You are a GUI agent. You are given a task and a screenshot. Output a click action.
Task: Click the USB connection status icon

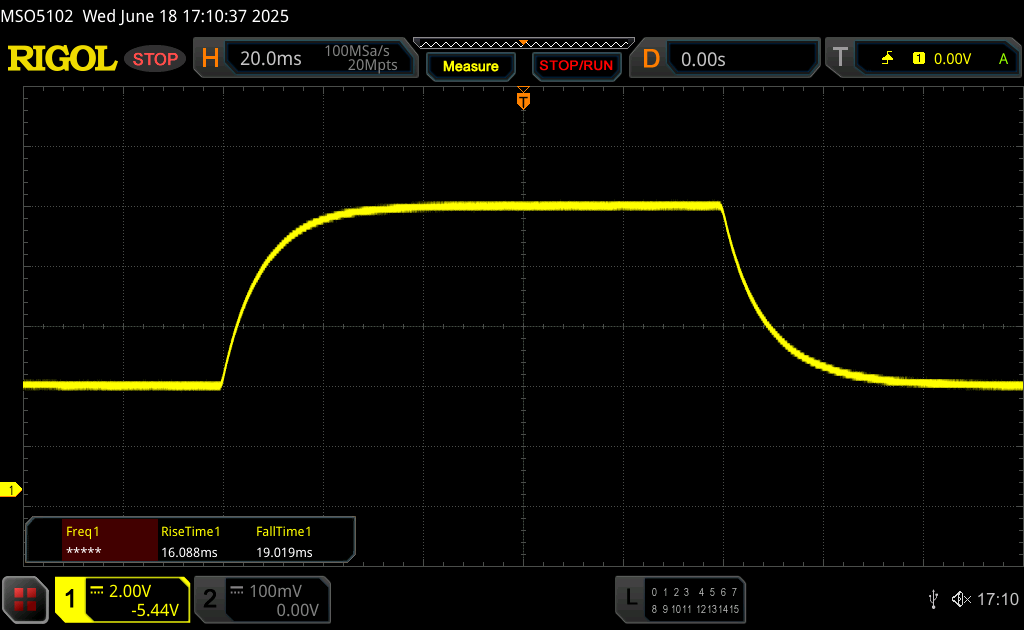(933, 598)
